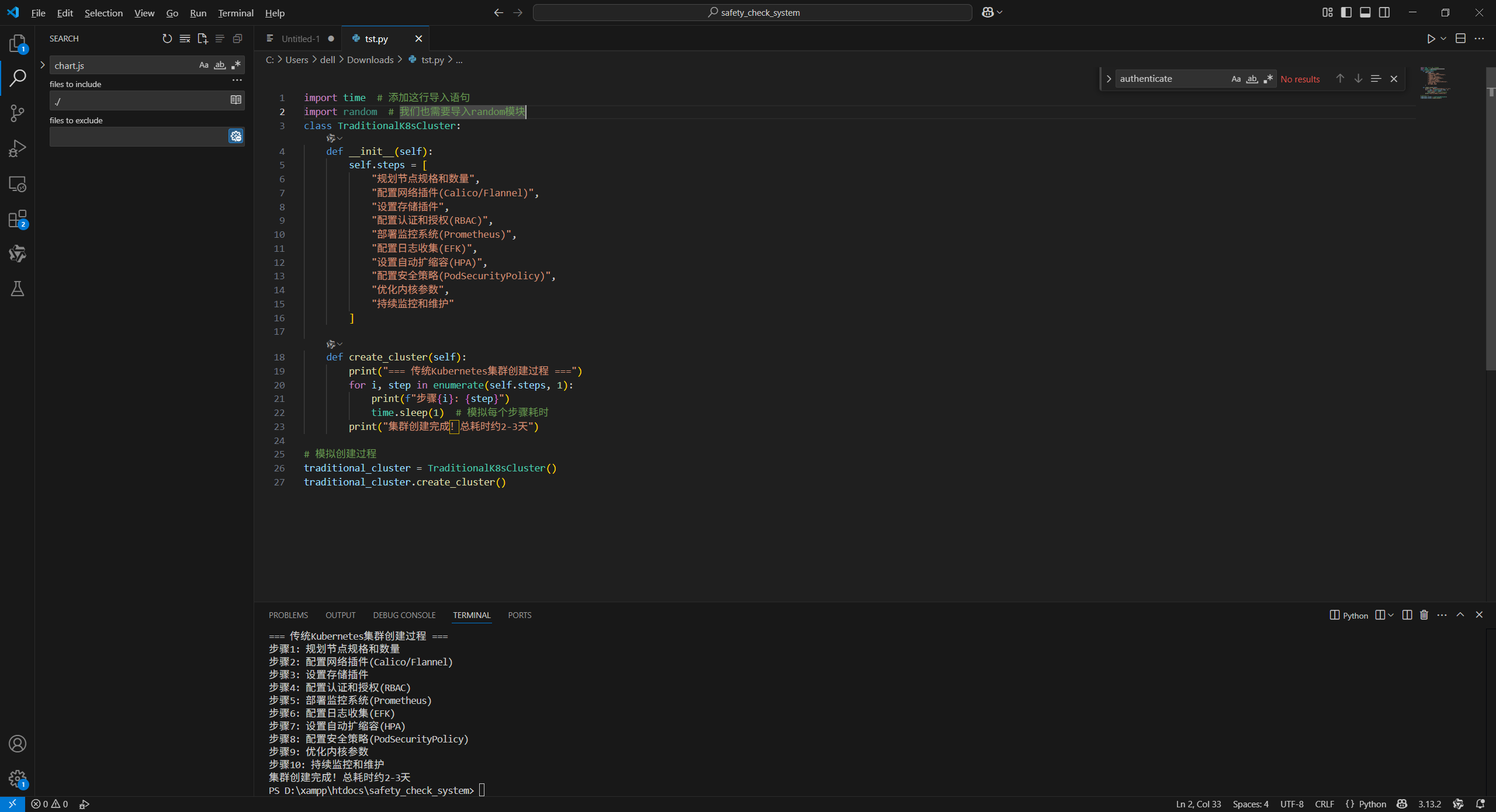Image resolution: width=1496 pixels, height=812 pixels.
Task: Open the Explorer view in activity bar
Action: [x=18, y=44]
